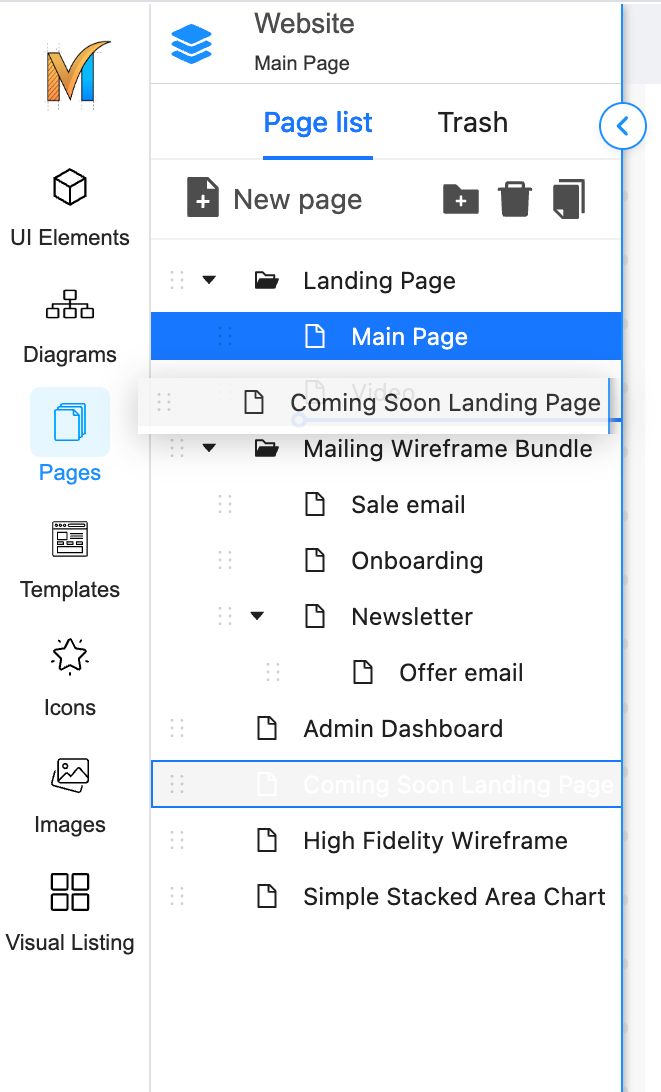Image resolution: width=661 pixels, height=1092 pixels.
Task: Select the Admin Dashboard page
Action: pos(386,728)
